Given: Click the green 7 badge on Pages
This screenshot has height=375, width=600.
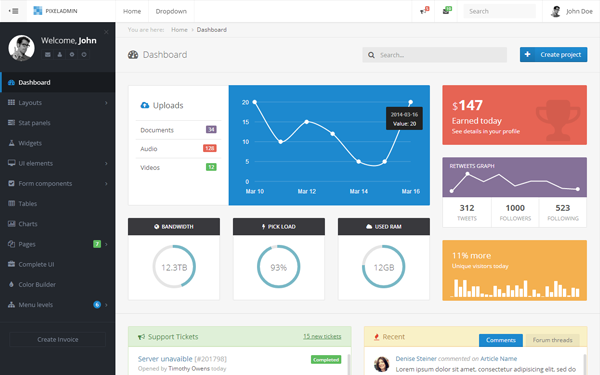Looking at the screenshot, I should 97,244.
